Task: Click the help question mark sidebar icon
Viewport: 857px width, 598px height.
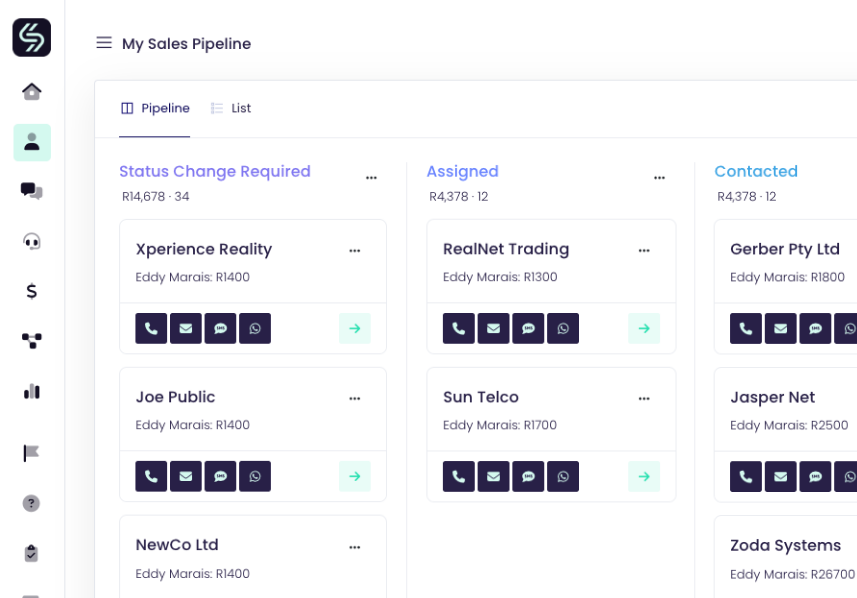Action: pyautogui.click(x=32, y=503)
